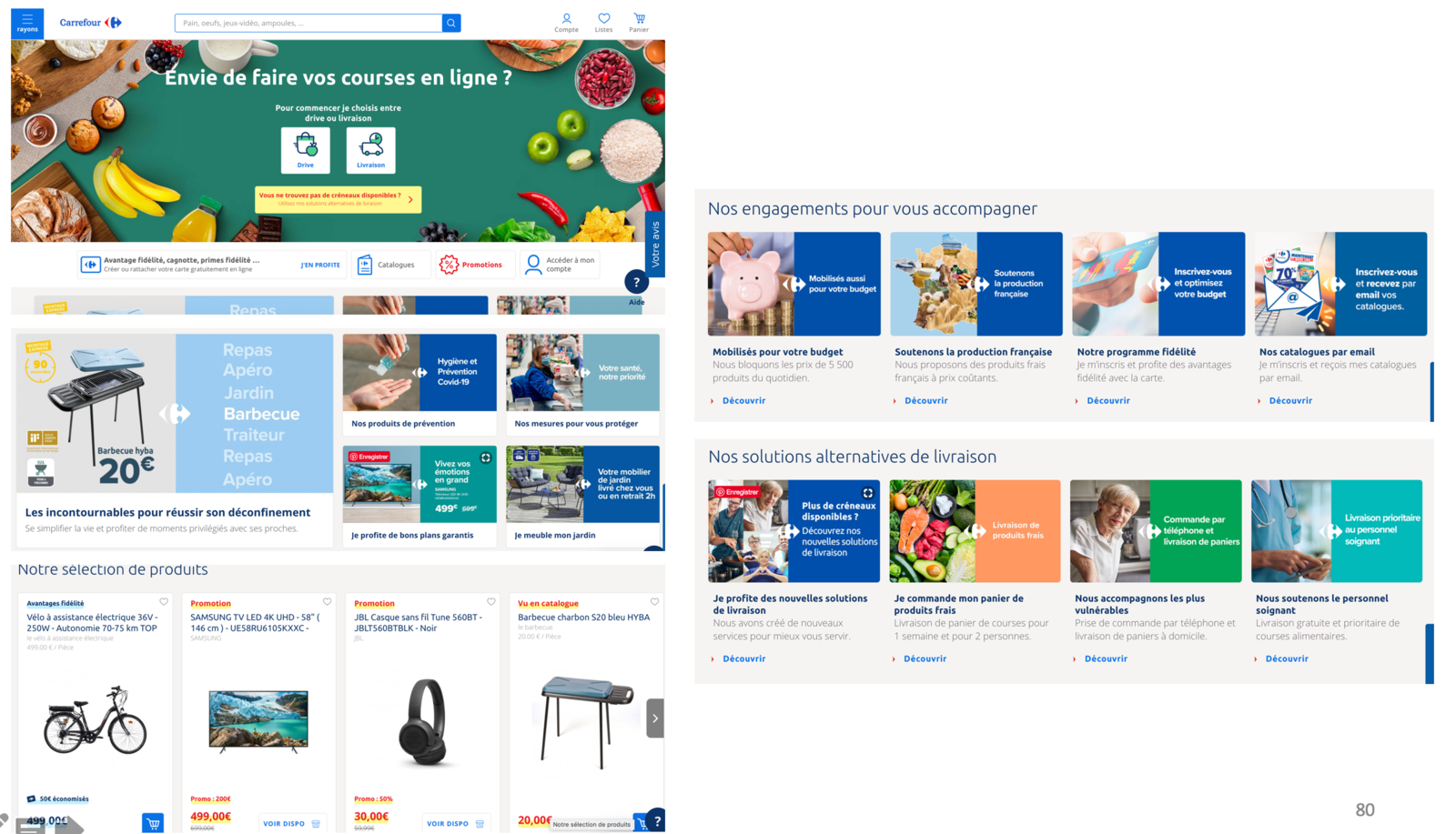Expand Découvrir under Mobilisés pour votre budget
The height and width of the screenshot is (834, 1456).
(x=743, y=400)
